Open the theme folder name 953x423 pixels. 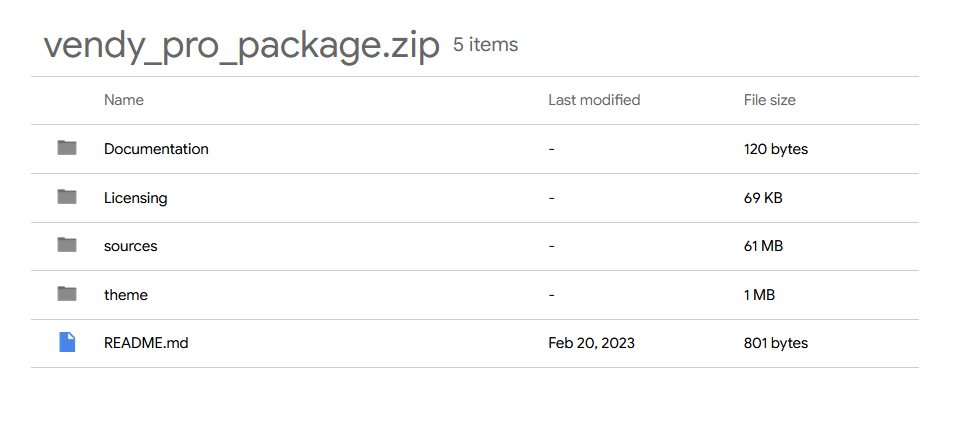(x=126, y=295)
